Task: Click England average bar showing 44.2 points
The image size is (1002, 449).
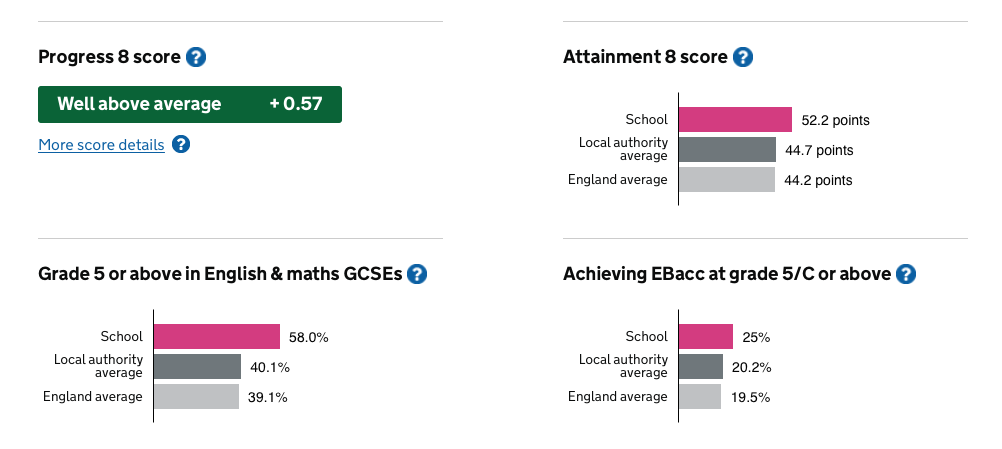Action: (726, 180)
